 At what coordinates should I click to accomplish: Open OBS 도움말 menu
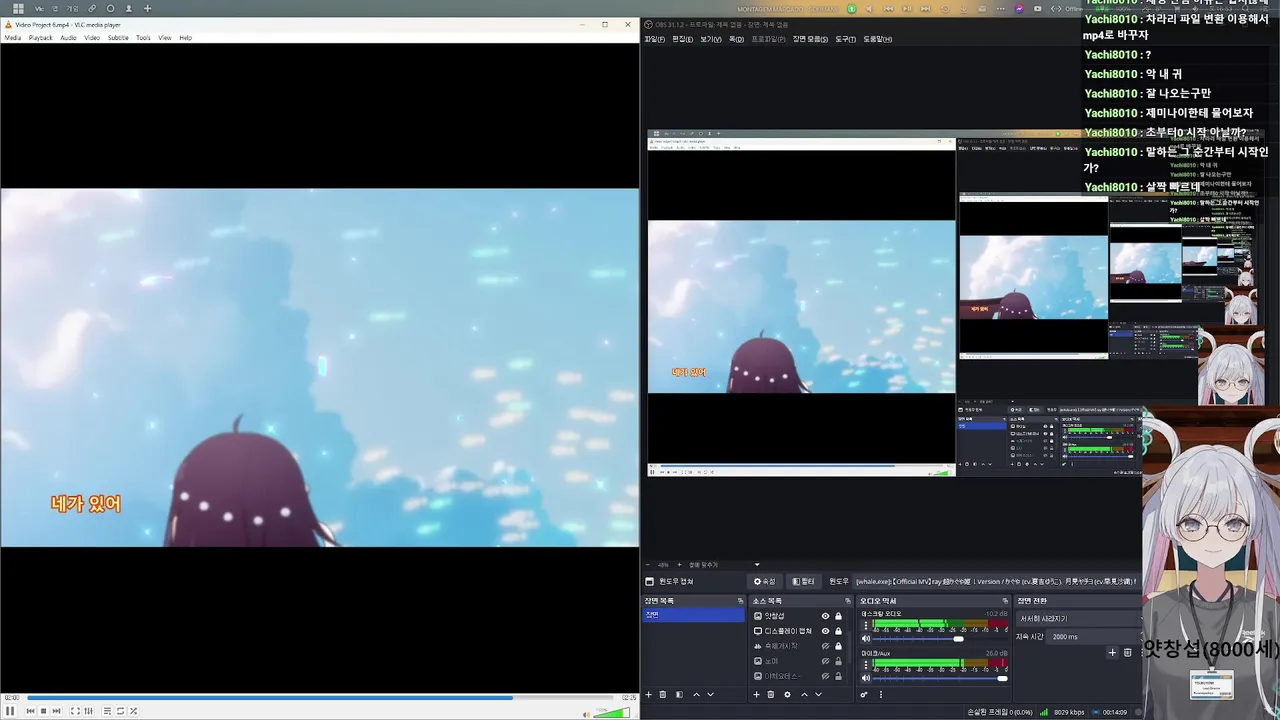pyautogui.click(x=877, y=39)
